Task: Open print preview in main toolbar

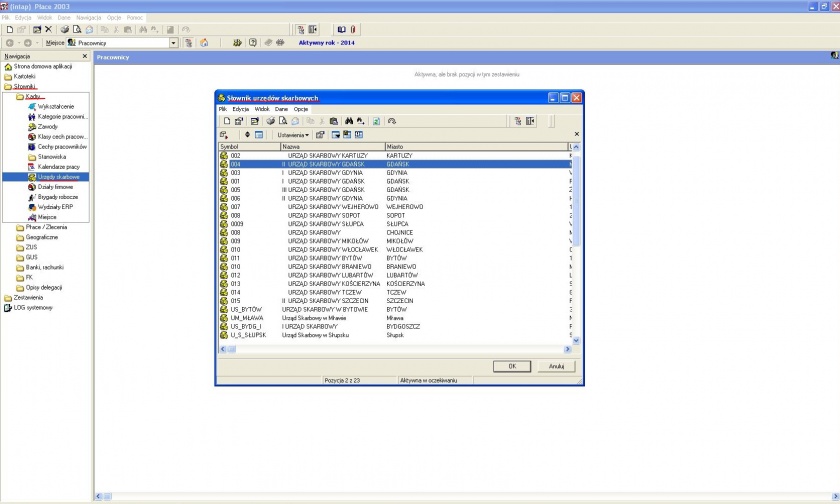Action: pos(77,29)
